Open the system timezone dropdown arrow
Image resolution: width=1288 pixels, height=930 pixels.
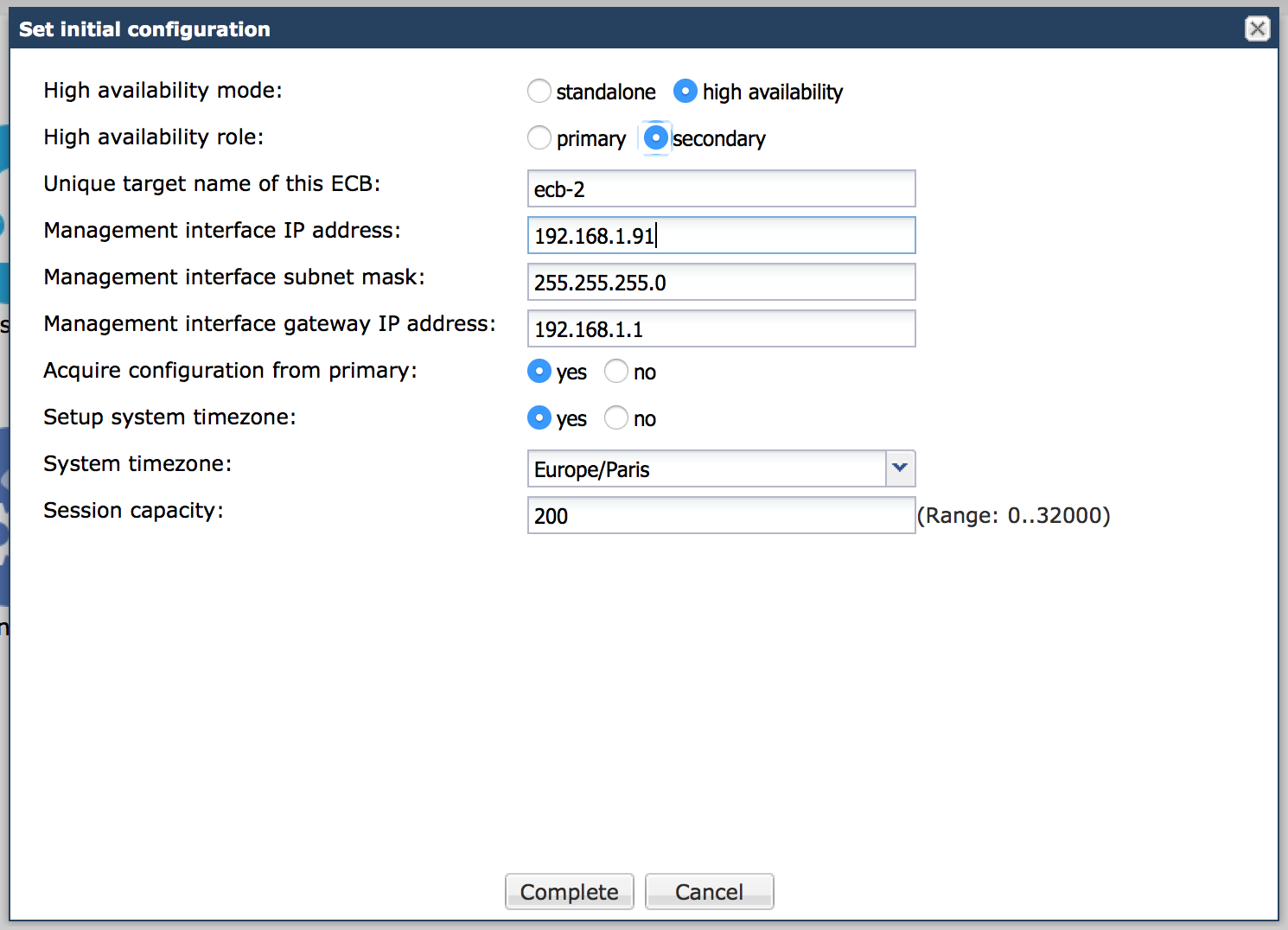[900, 468]
